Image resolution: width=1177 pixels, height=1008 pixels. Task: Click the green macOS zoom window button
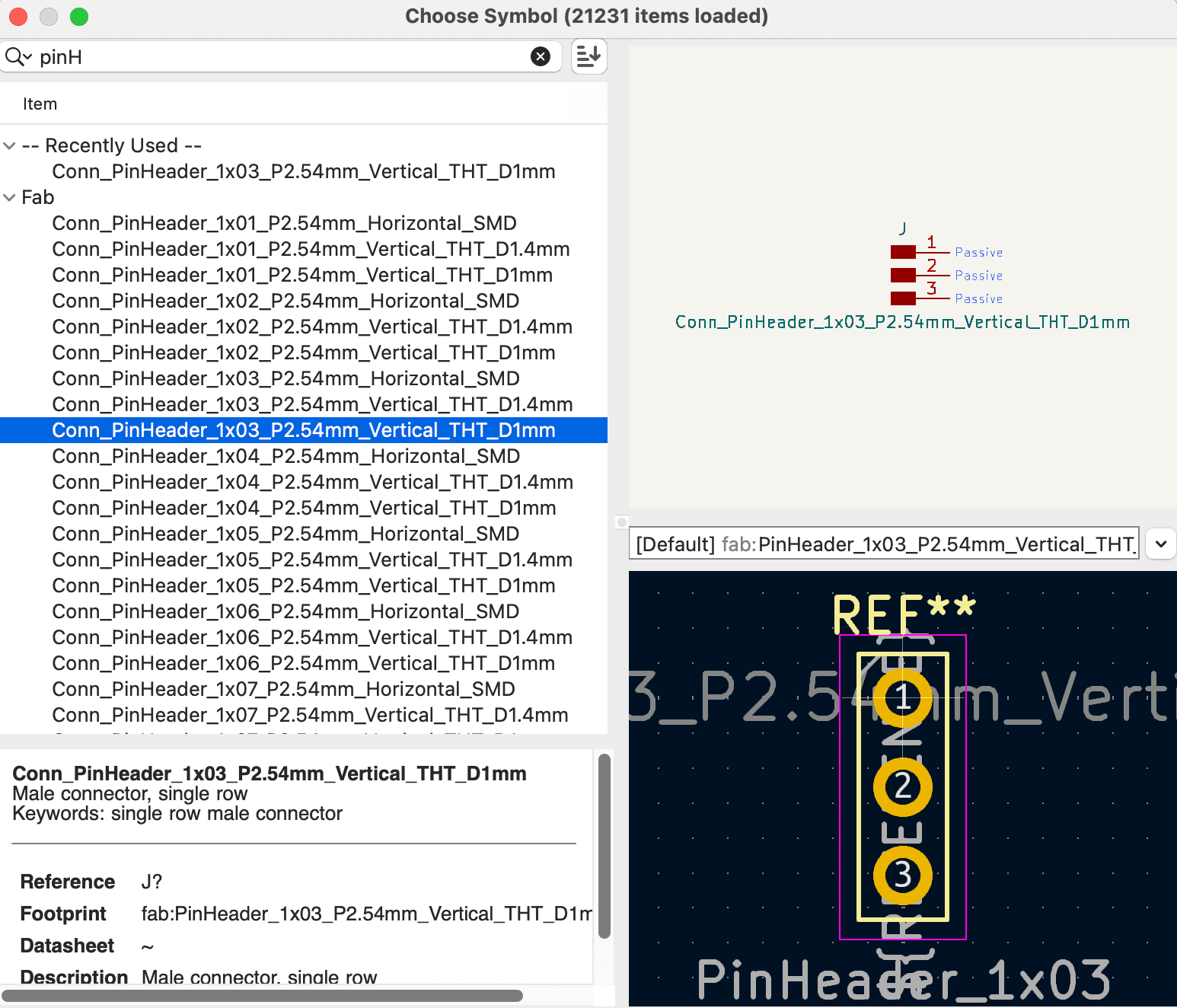(79, 16)
